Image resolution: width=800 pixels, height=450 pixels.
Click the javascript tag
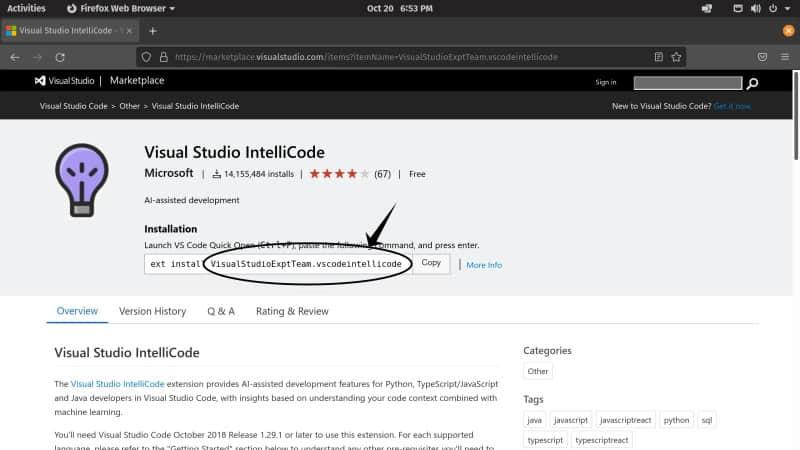click(x=571, y=421)
